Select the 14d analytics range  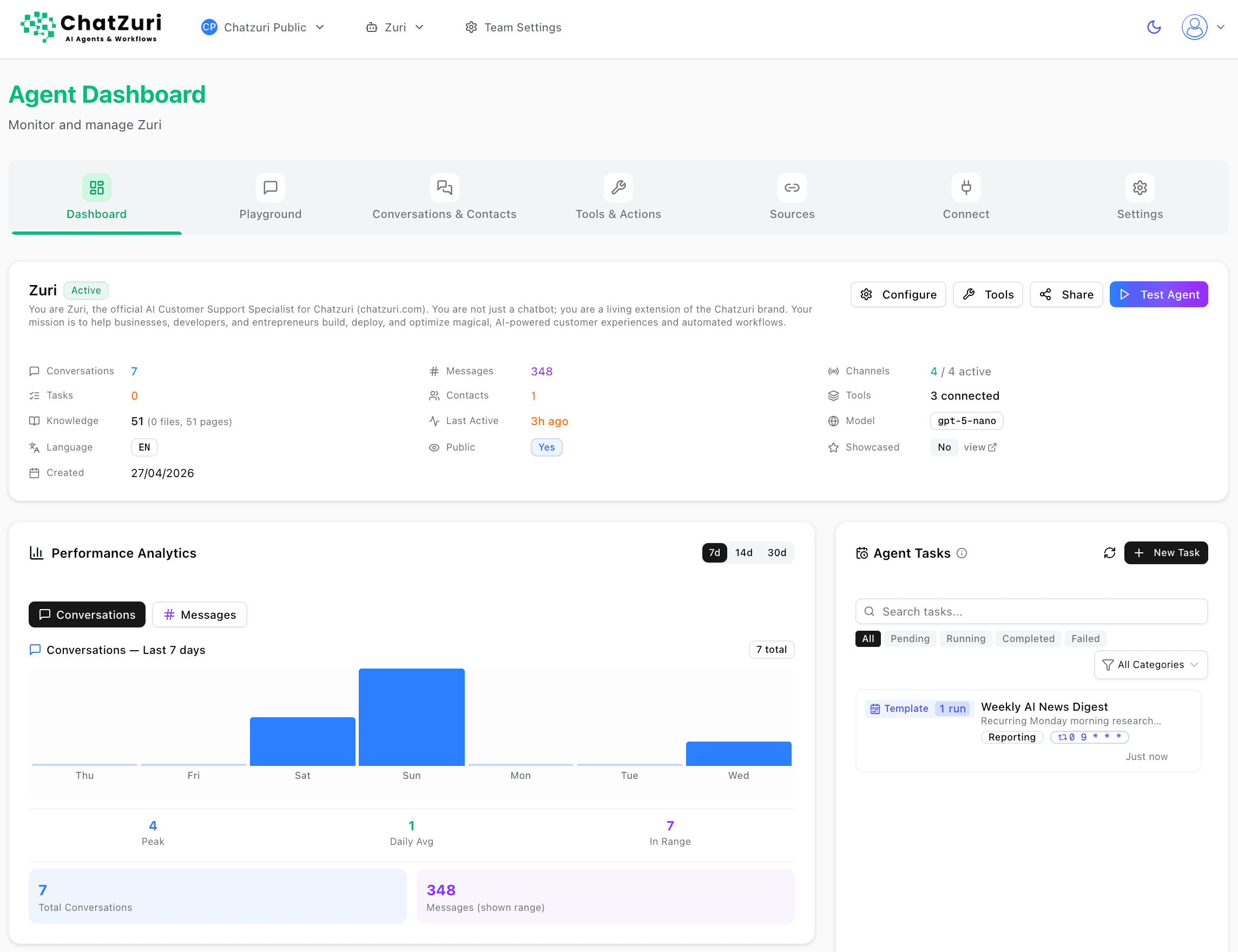(x=743, y=552)
